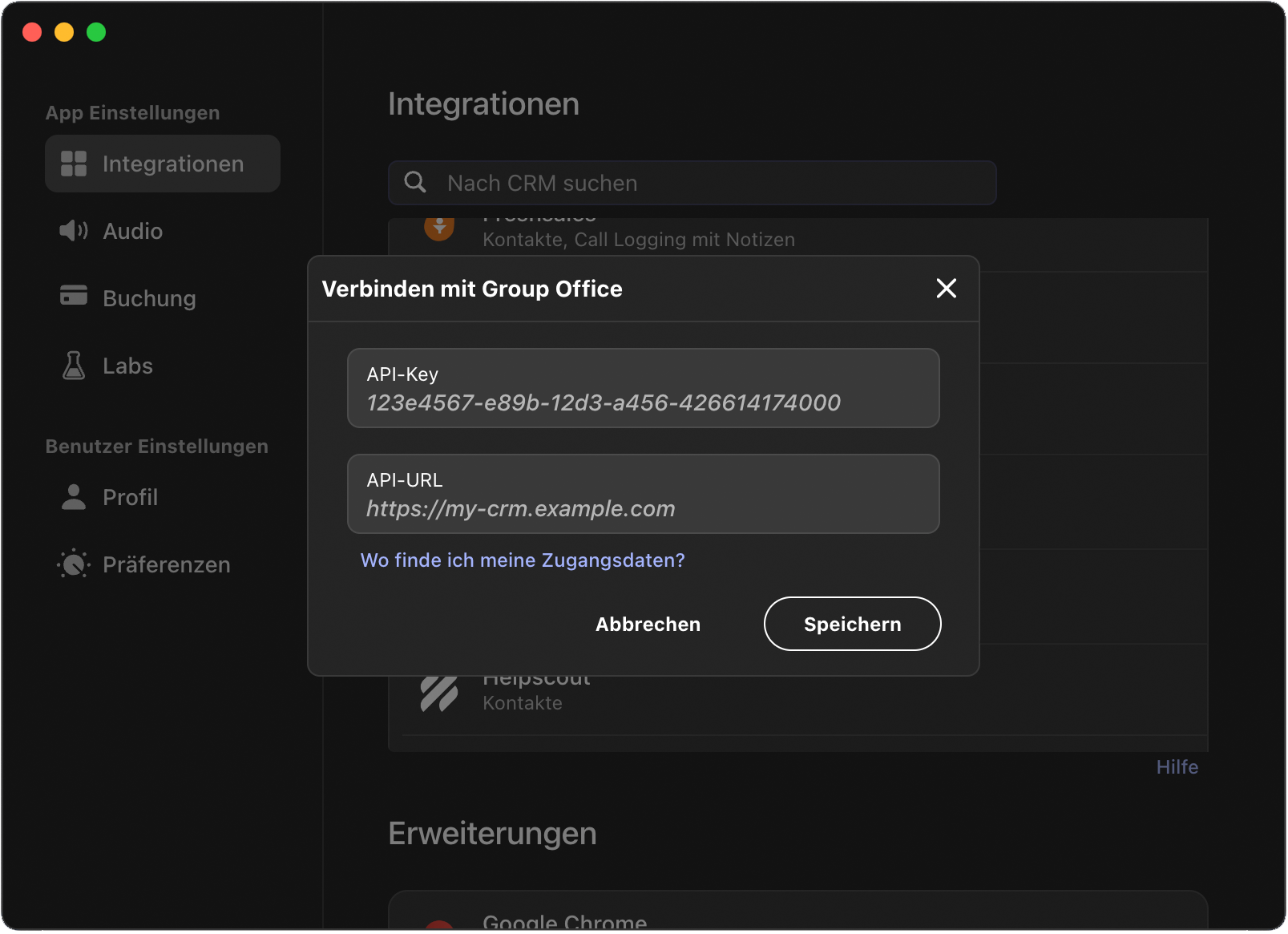Cancel the dialog via Abbrechen

(648, 624)
